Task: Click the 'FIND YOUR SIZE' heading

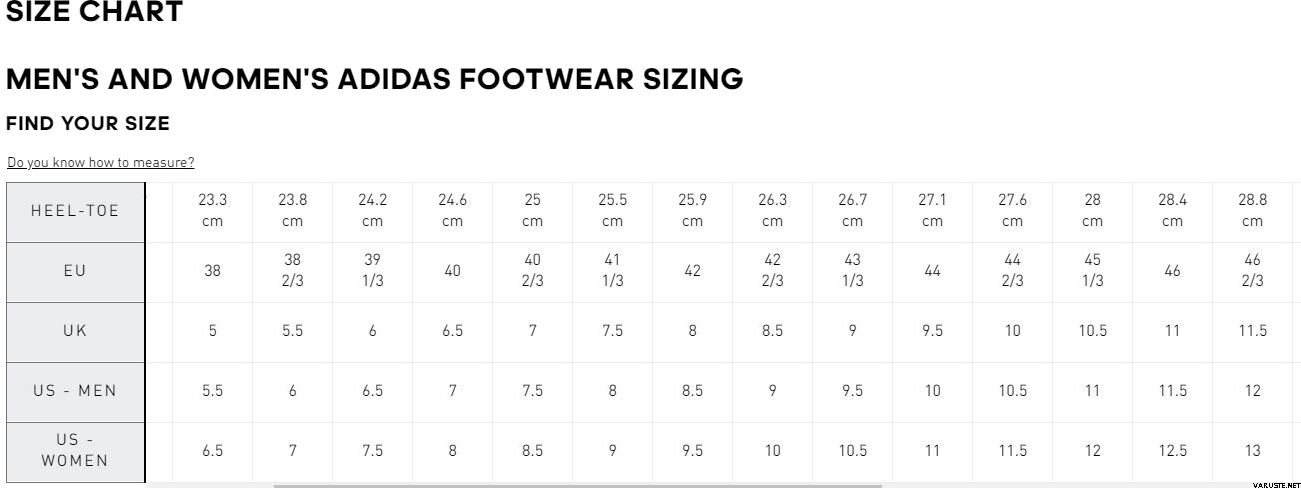Action: [88, 125]
